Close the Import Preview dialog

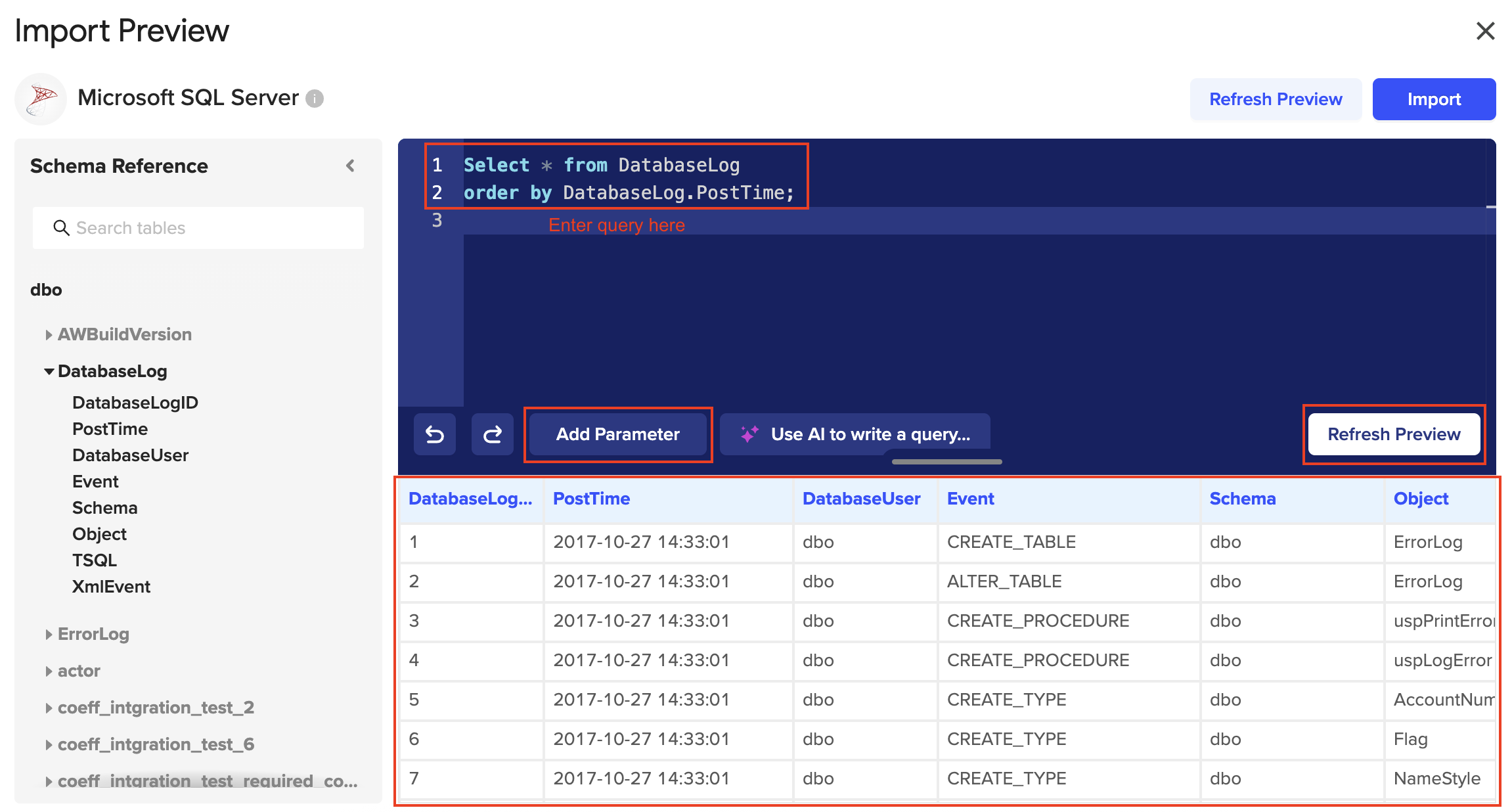(1485, 31)
